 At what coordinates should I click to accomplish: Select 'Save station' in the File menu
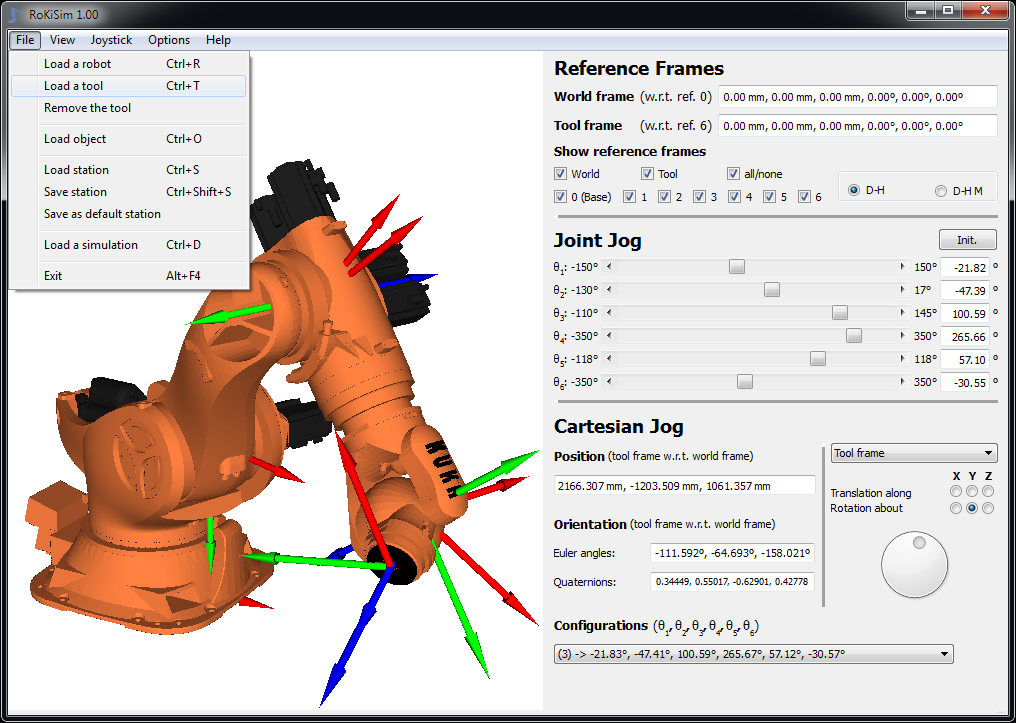pyautogui.click(x=75, y=192)
